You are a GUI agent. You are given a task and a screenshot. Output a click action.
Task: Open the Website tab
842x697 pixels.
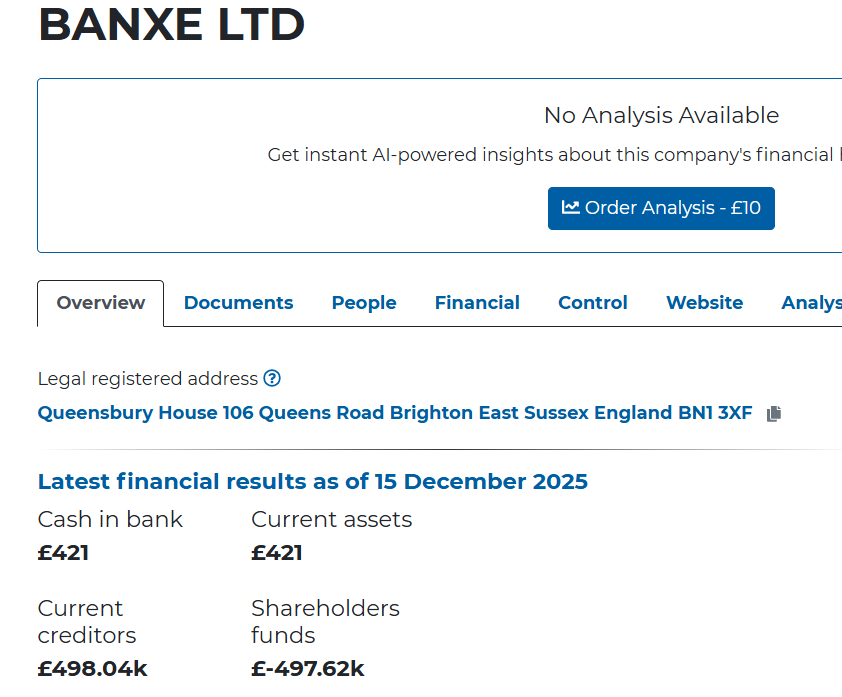[x=704, y=302]
